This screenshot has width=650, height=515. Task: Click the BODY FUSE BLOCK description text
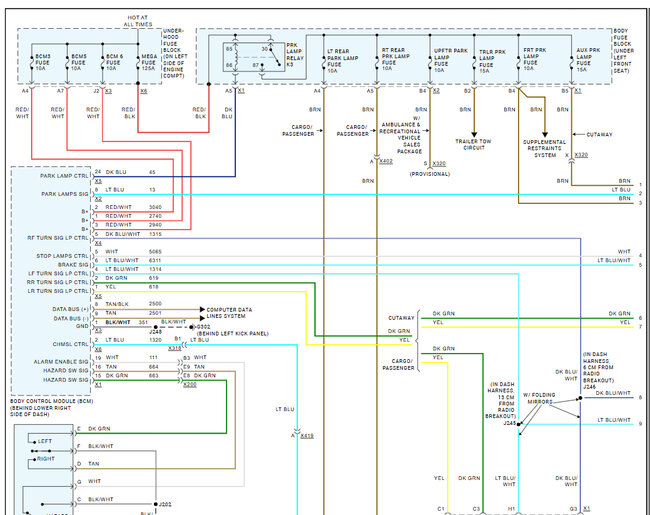623,51
